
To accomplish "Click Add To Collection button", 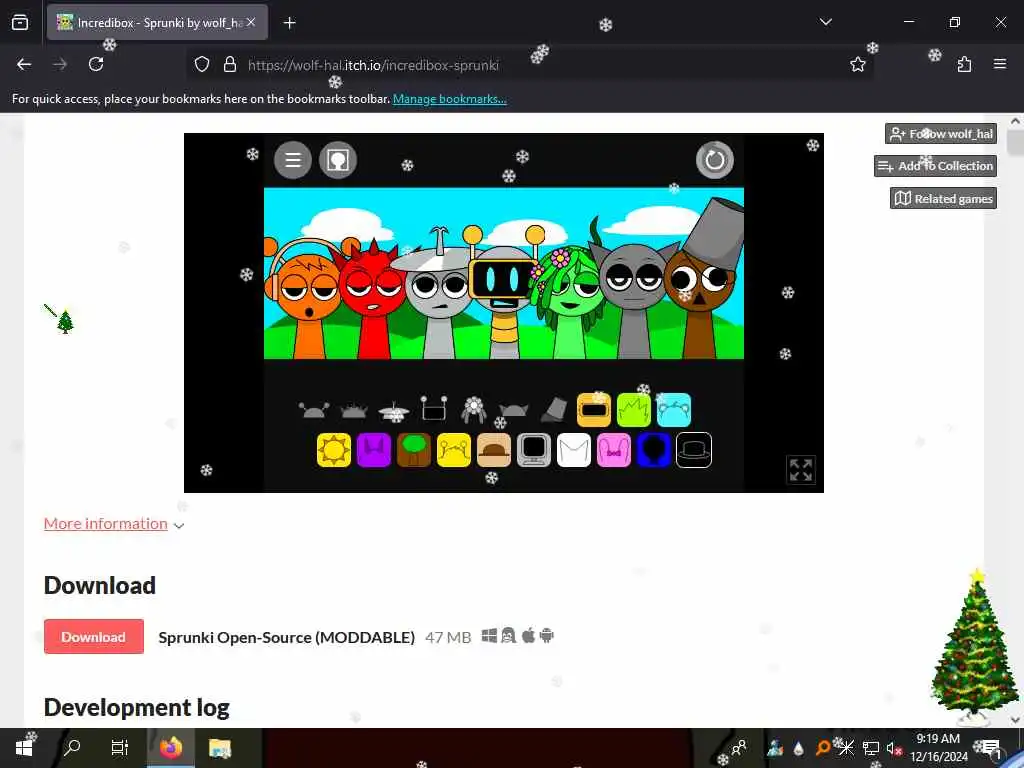I will (935, 166).
